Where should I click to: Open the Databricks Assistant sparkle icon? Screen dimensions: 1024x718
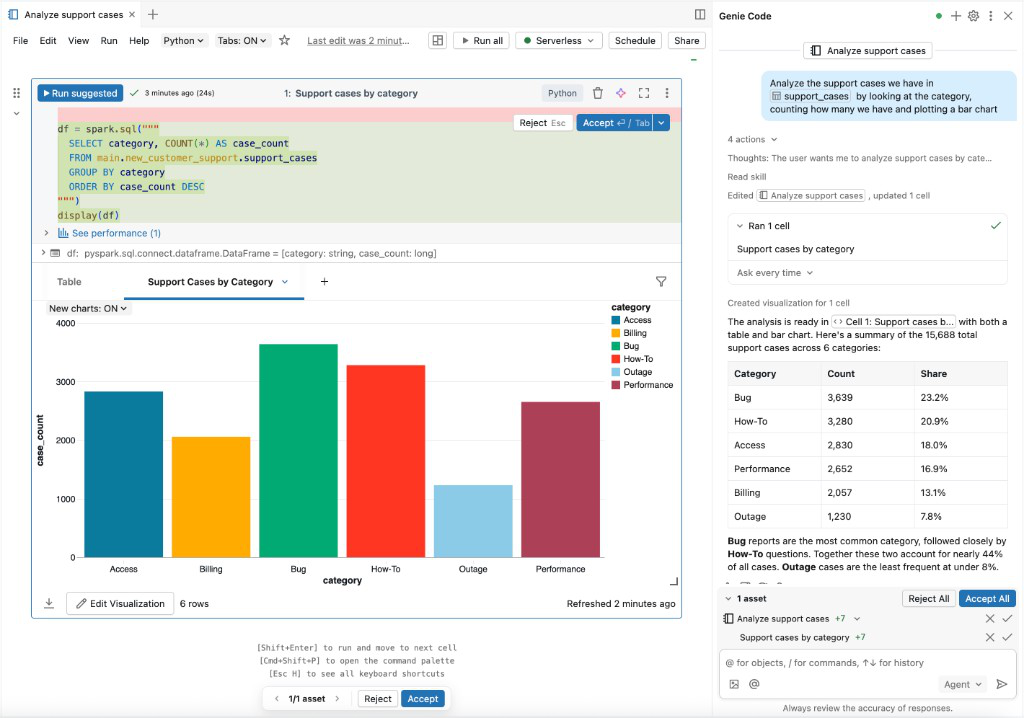click(620, 92)
